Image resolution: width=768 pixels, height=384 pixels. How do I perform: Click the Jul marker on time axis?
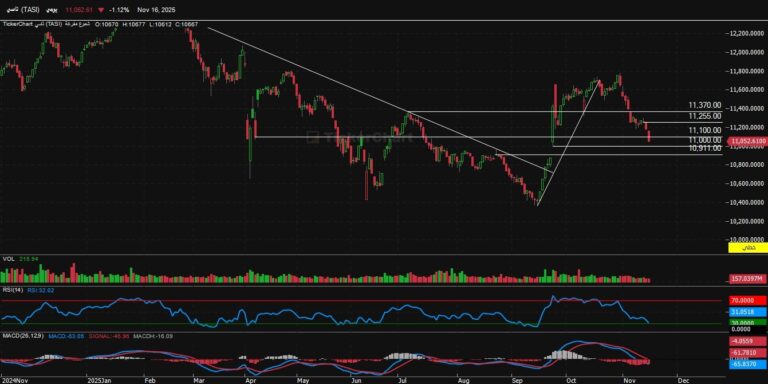(403, 379)
